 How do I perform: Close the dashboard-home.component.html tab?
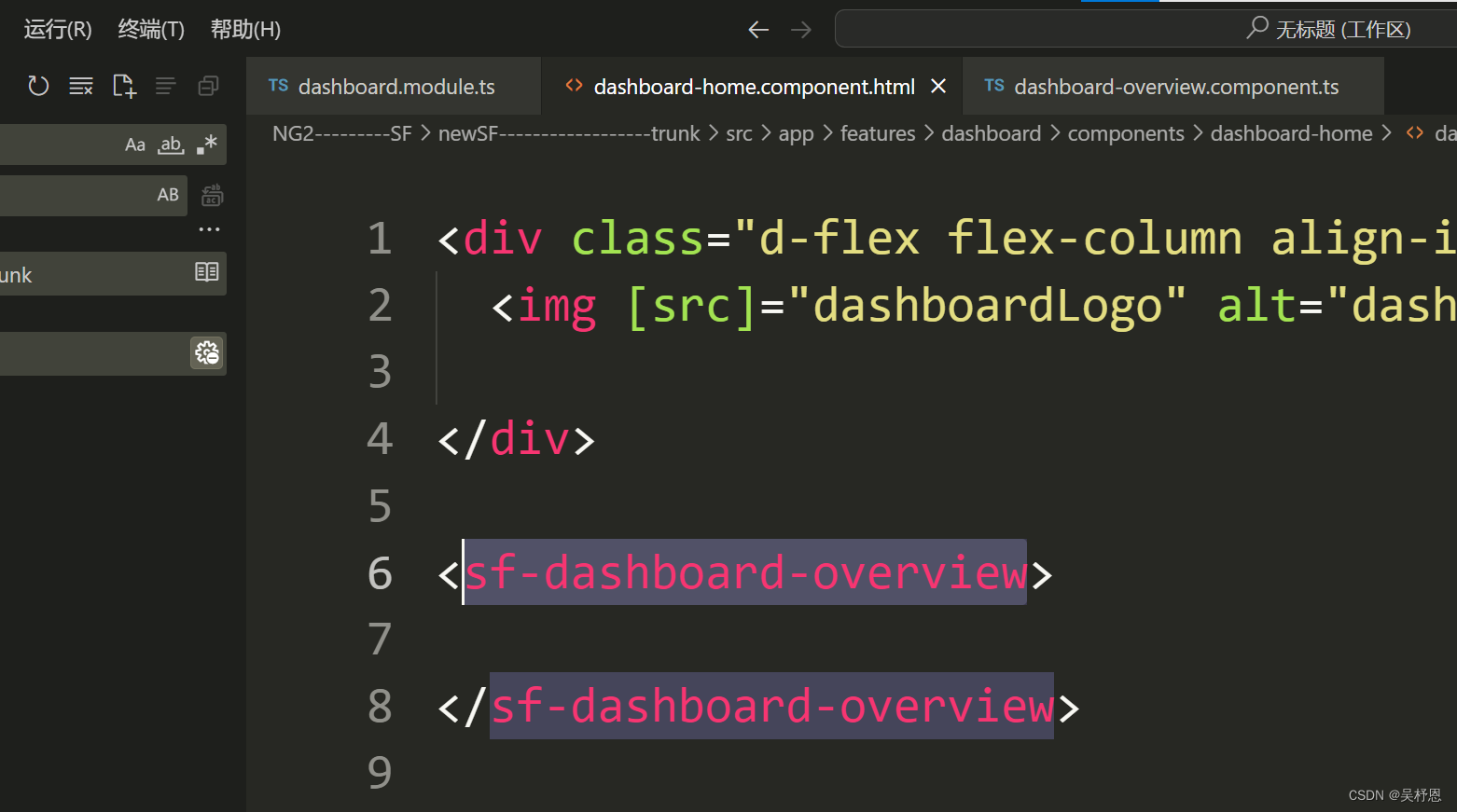click(x=938, y=86)
